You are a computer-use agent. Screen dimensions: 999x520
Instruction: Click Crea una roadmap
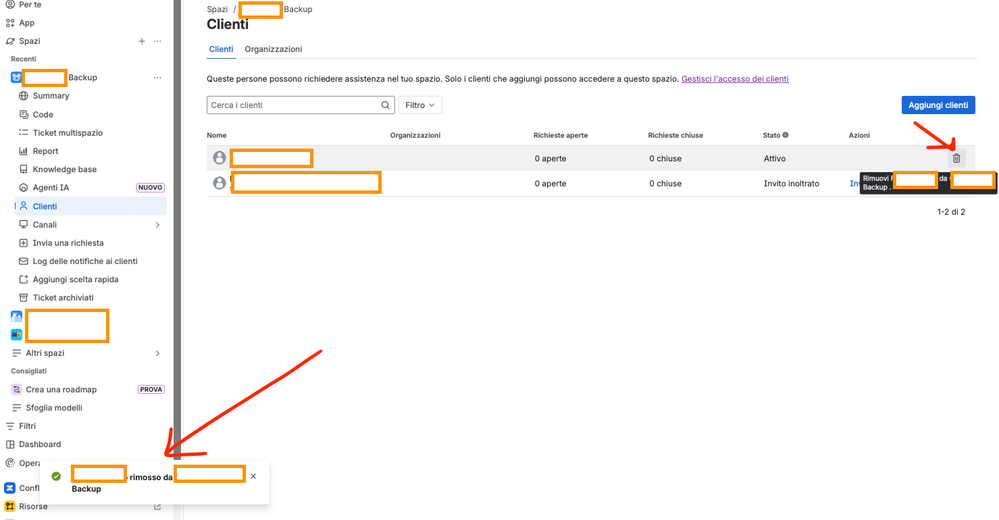pos(61,389)
